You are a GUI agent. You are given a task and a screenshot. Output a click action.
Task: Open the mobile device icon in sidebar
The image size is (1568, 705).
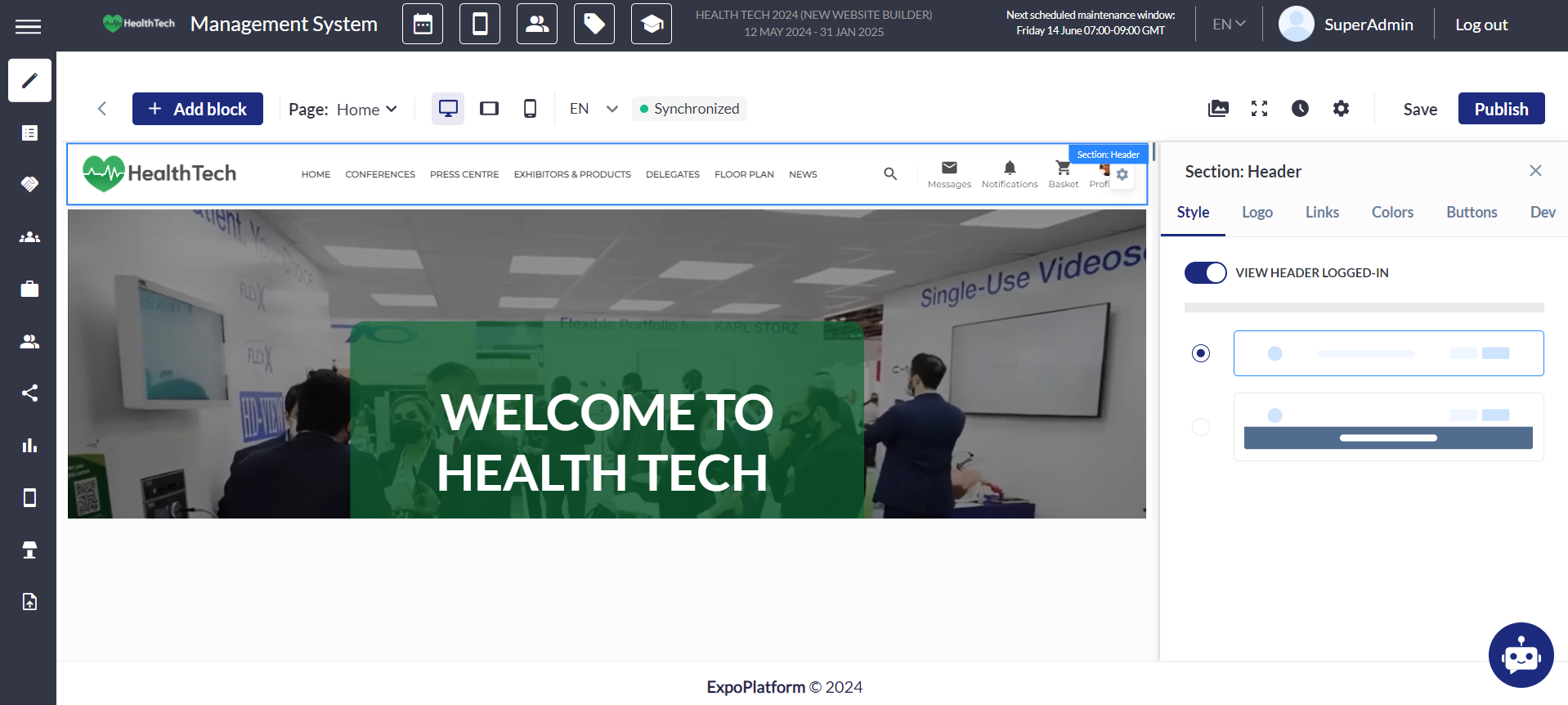pos(29,497)
